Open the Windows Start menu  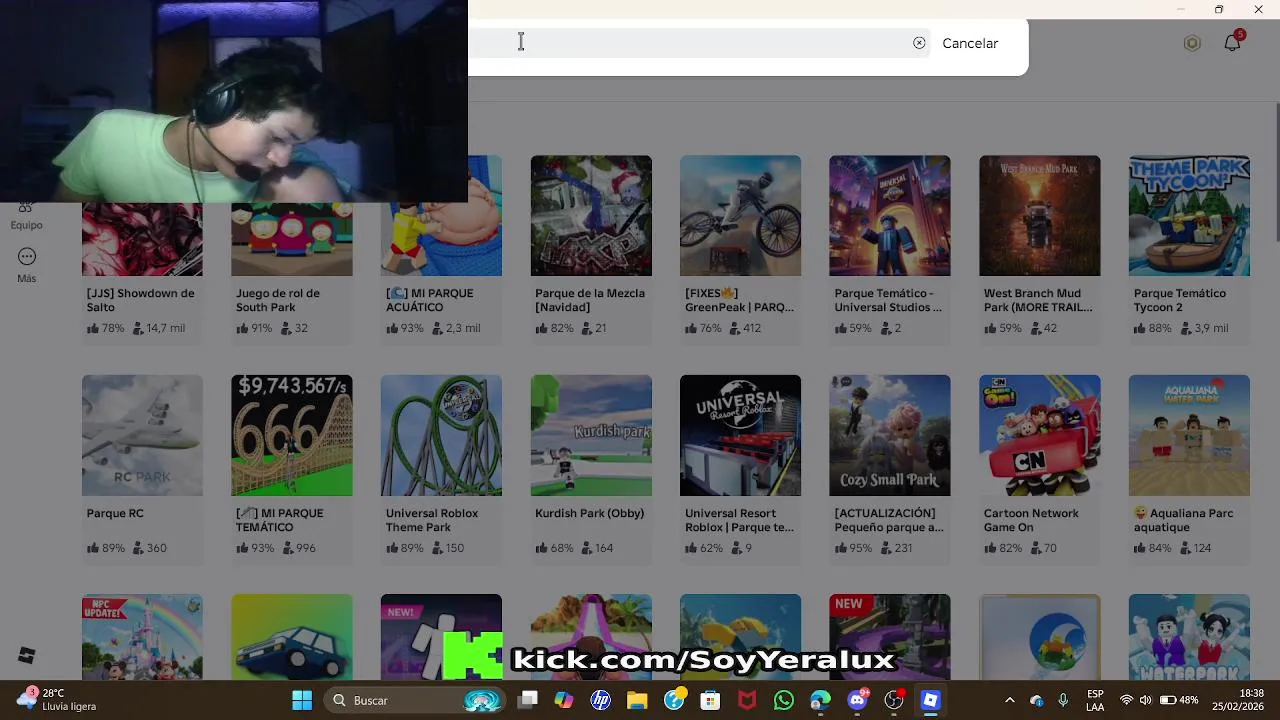302,700
